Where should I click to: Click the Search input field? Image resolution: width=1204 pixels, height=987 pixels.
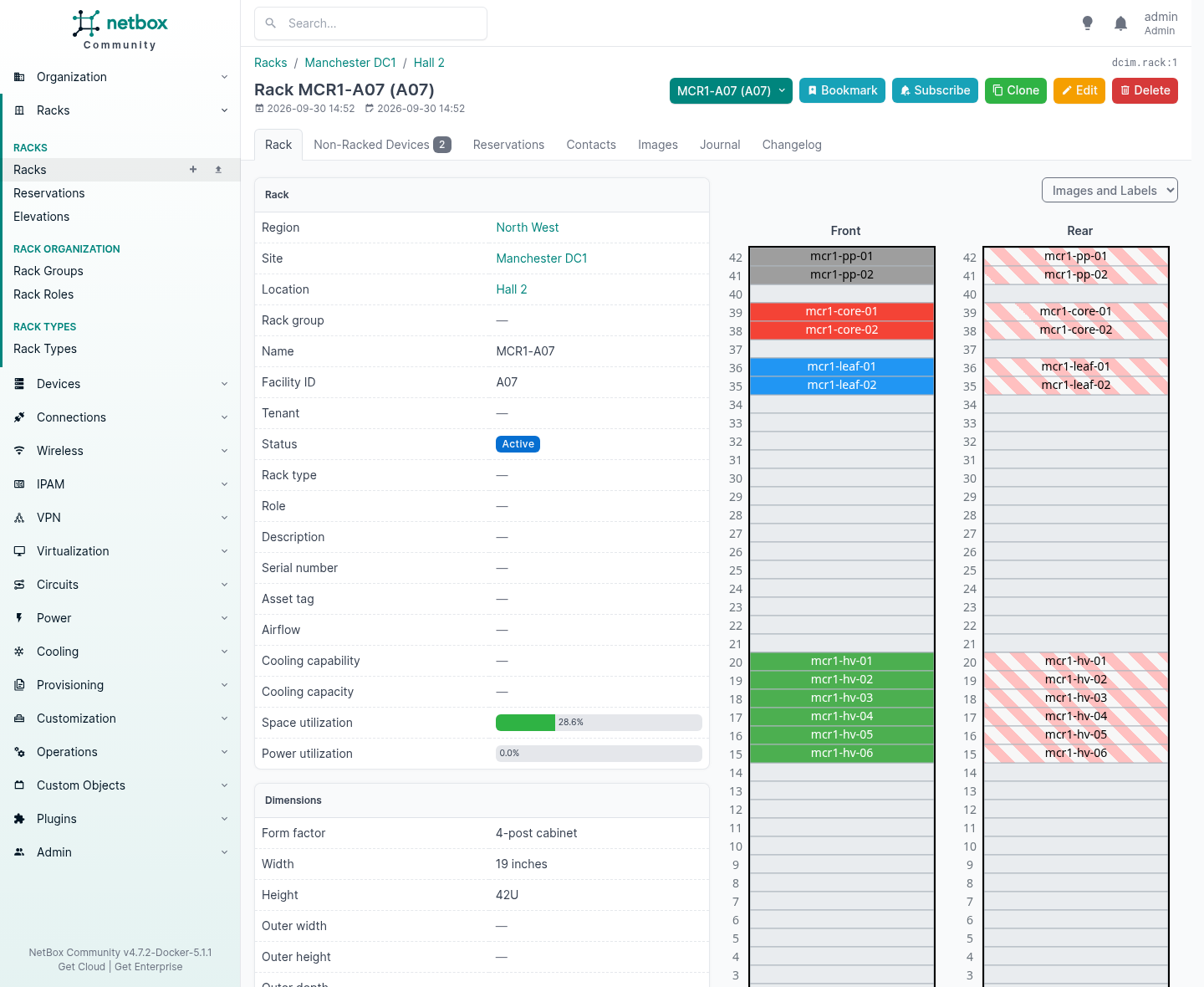(370, 23)
